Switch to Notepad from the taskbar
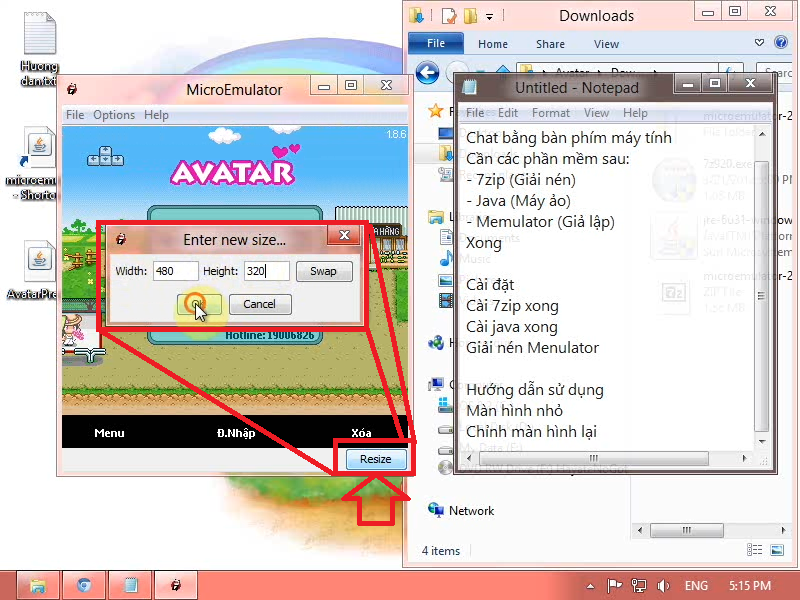 click(131, 585)
